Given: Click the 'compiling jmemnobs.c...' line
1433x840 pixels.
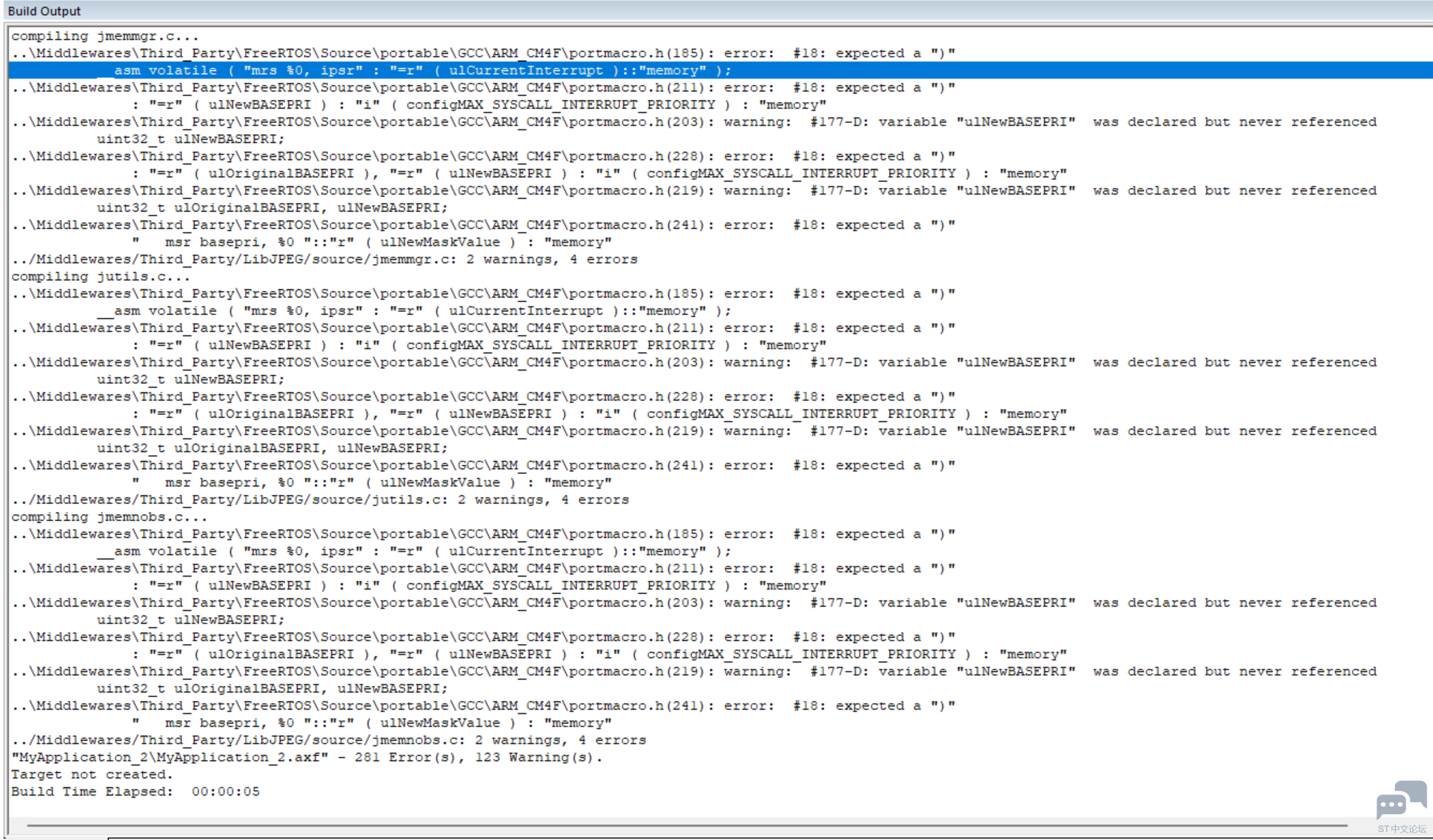Looking at the screenshot, I should click(110, 517).
